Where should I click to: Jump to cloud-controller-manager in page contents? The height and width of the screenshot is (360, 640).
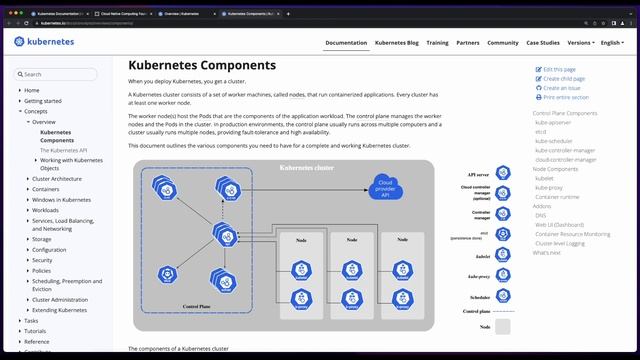coord(566,160)
